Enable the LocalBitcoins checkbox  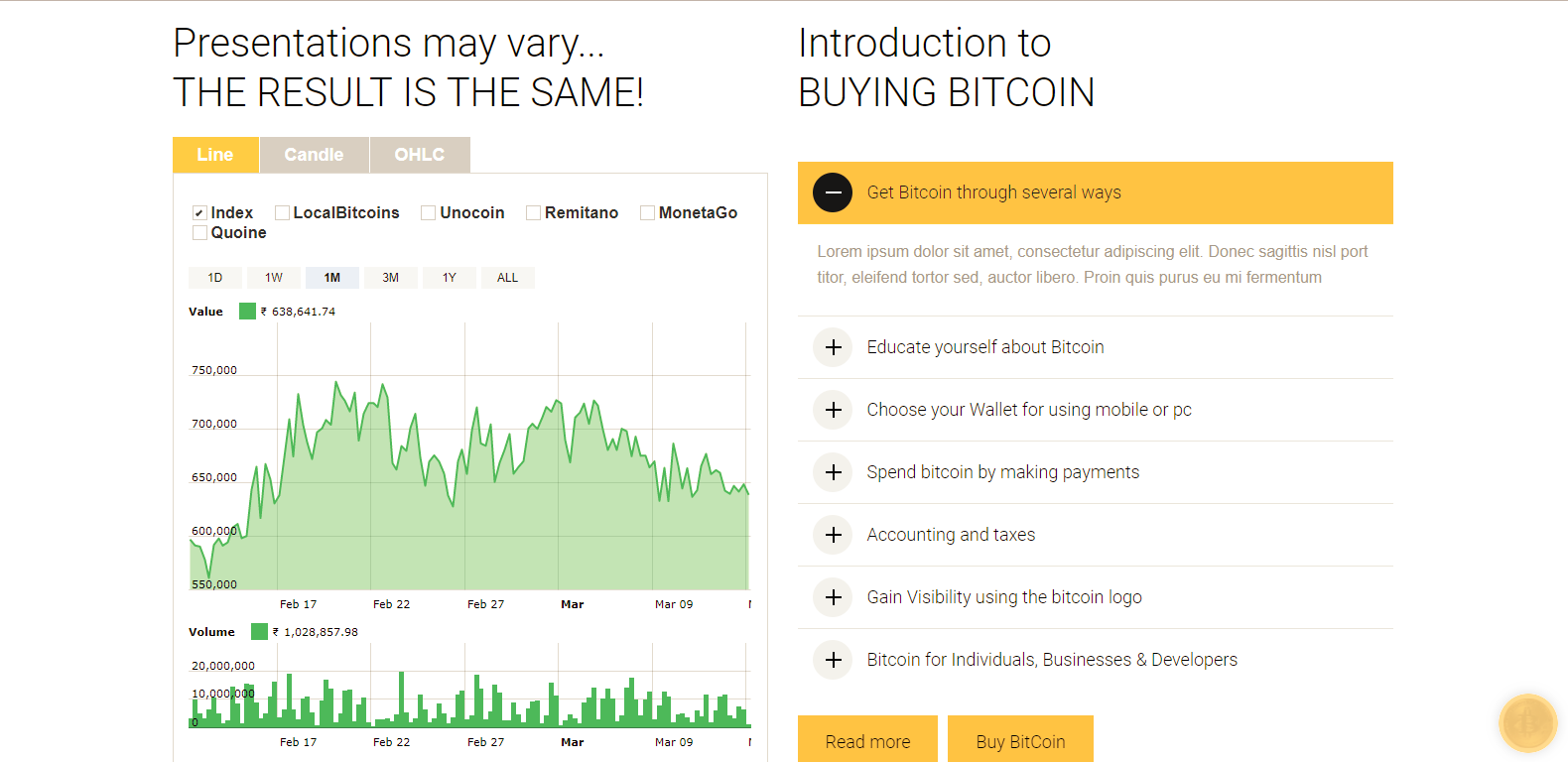click(x=282, y=213)
